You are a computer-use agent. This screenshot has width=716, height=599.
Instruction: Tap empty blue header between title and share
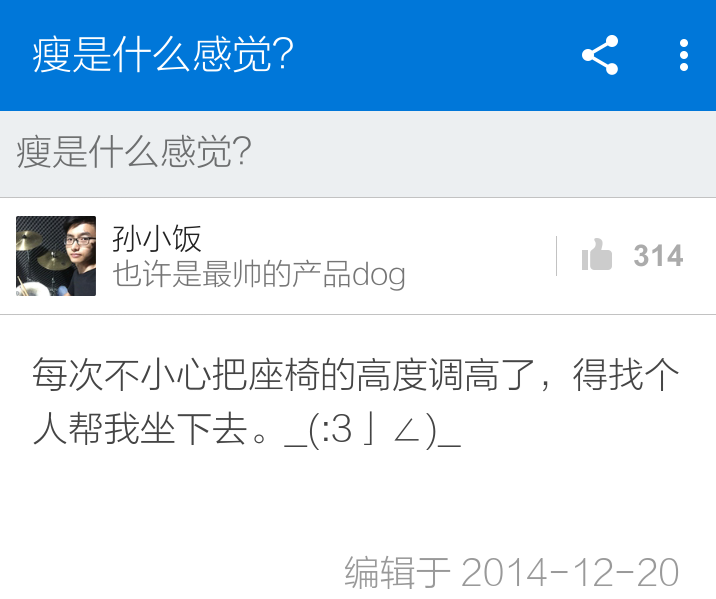click(x=436, y=55)
